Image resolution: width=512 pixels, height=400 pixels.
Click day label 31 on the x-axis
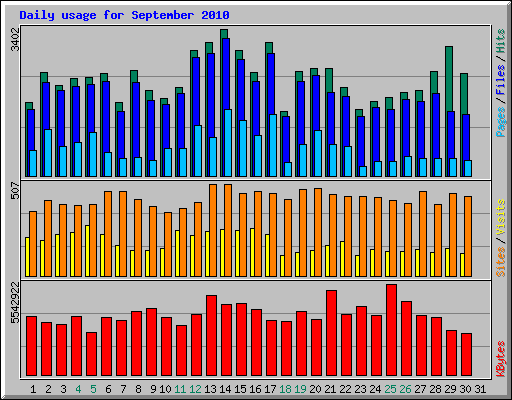tap(480, 389)
